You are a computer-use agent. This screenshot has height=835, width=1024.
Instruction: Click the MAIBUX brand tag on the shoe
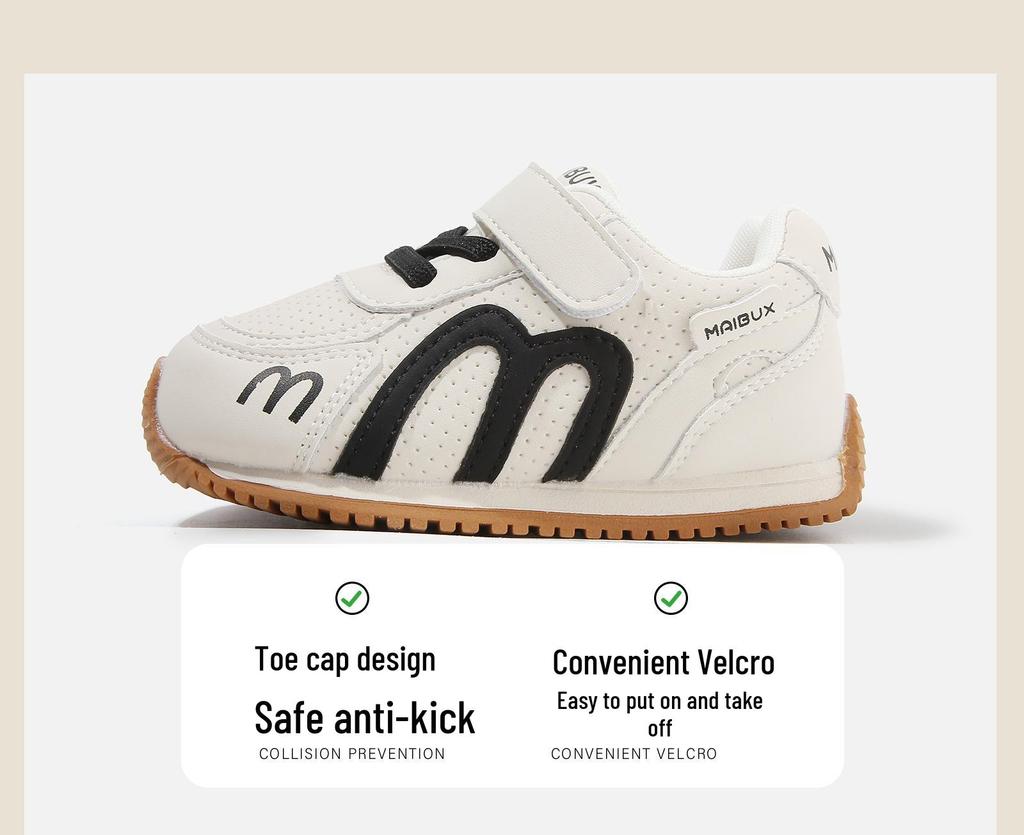coord(739,320)
